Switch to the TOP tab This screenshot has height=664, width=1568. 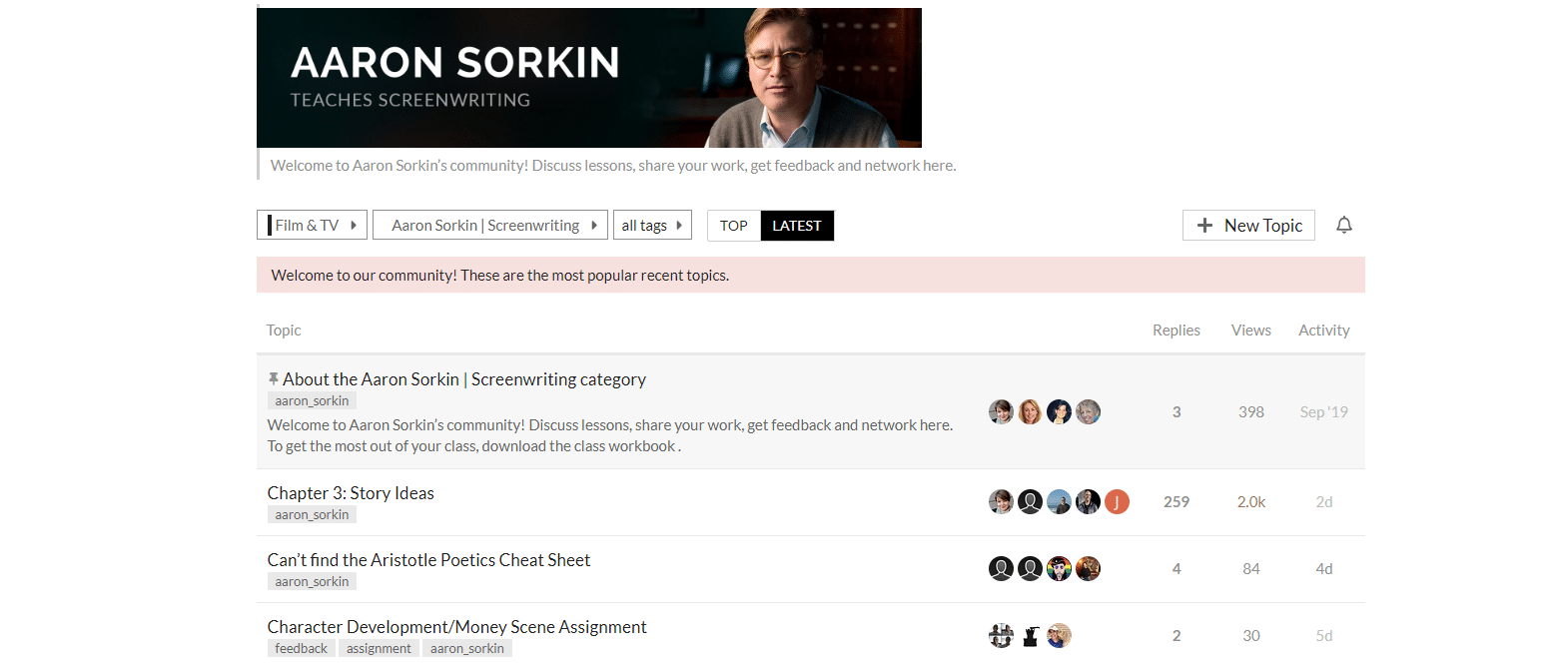tap(734, 226)
